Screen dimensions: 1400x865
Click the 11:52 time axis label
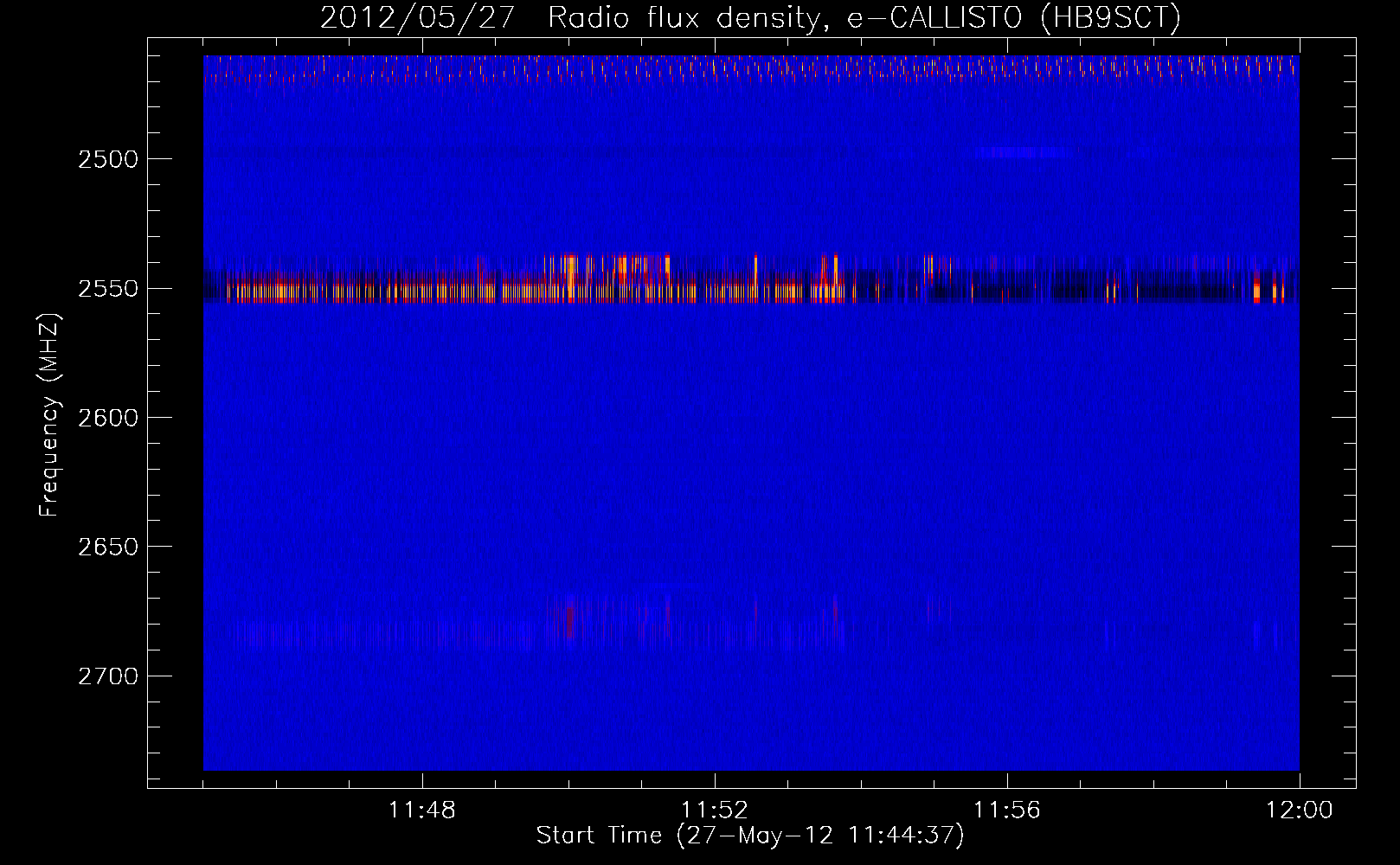click(x=715, y=811)
